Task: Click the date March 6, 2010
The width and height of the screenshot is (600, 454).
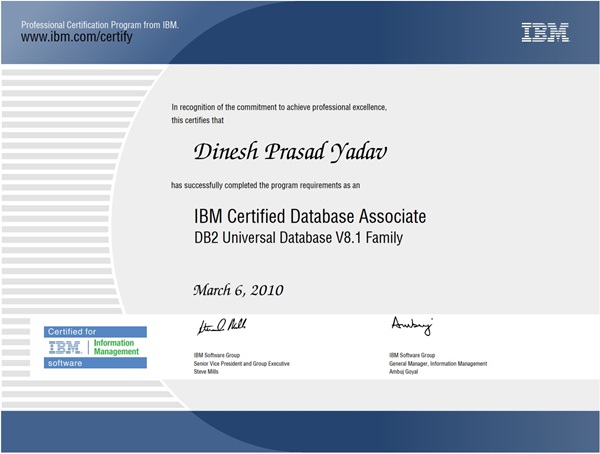Action: pos(239,290)
